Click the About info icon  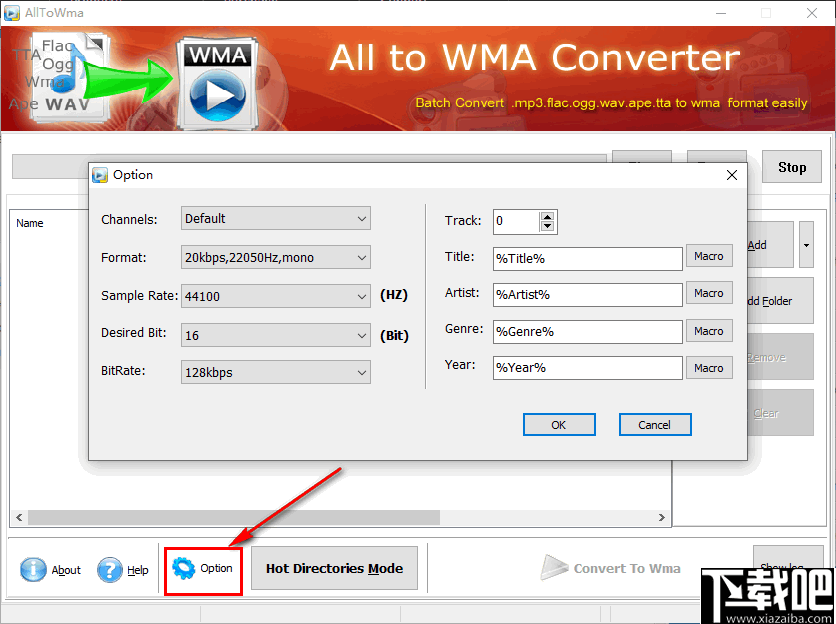(x=32, y=570)
